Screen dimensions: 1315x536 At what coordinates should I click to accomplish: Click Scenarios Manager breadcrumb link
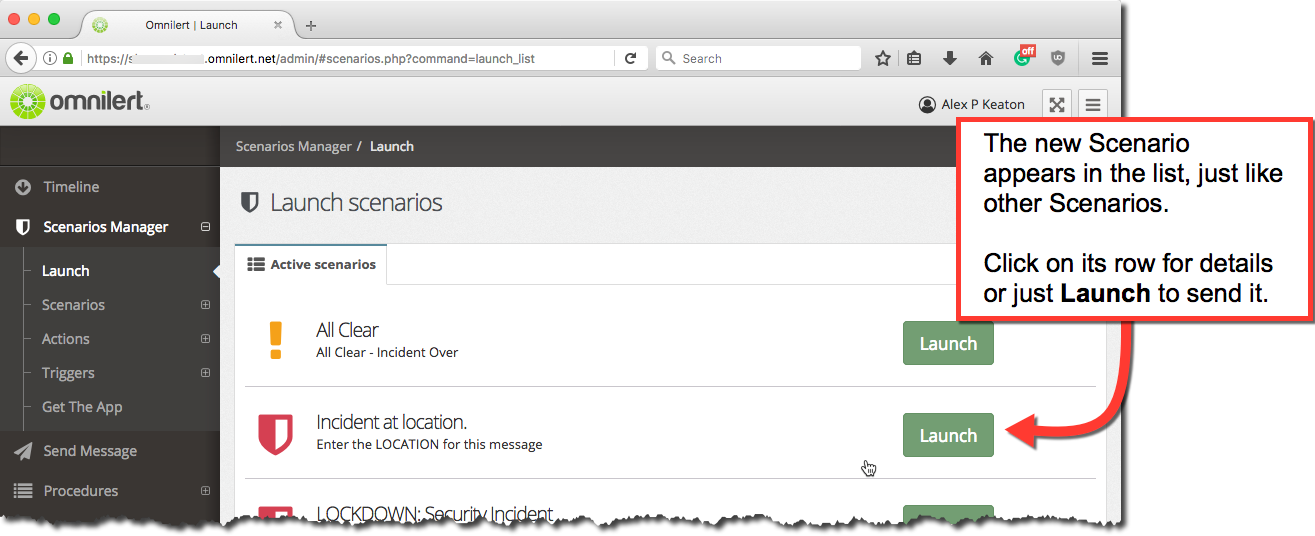coord(293,146)
